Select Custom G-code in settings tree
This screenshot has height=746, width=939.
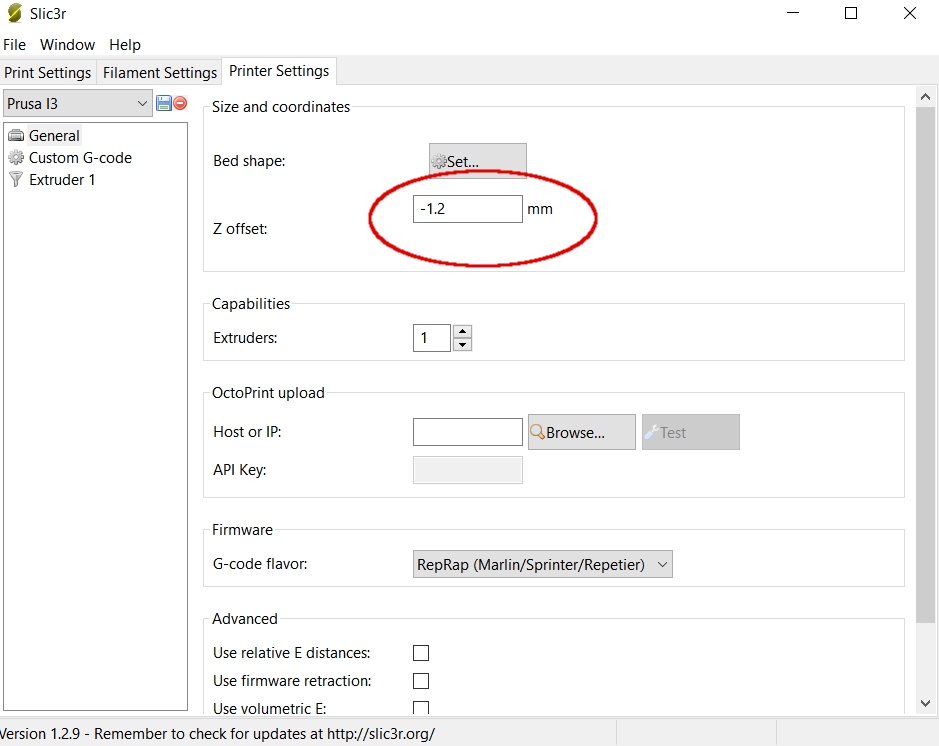click(x=80, y=157)
